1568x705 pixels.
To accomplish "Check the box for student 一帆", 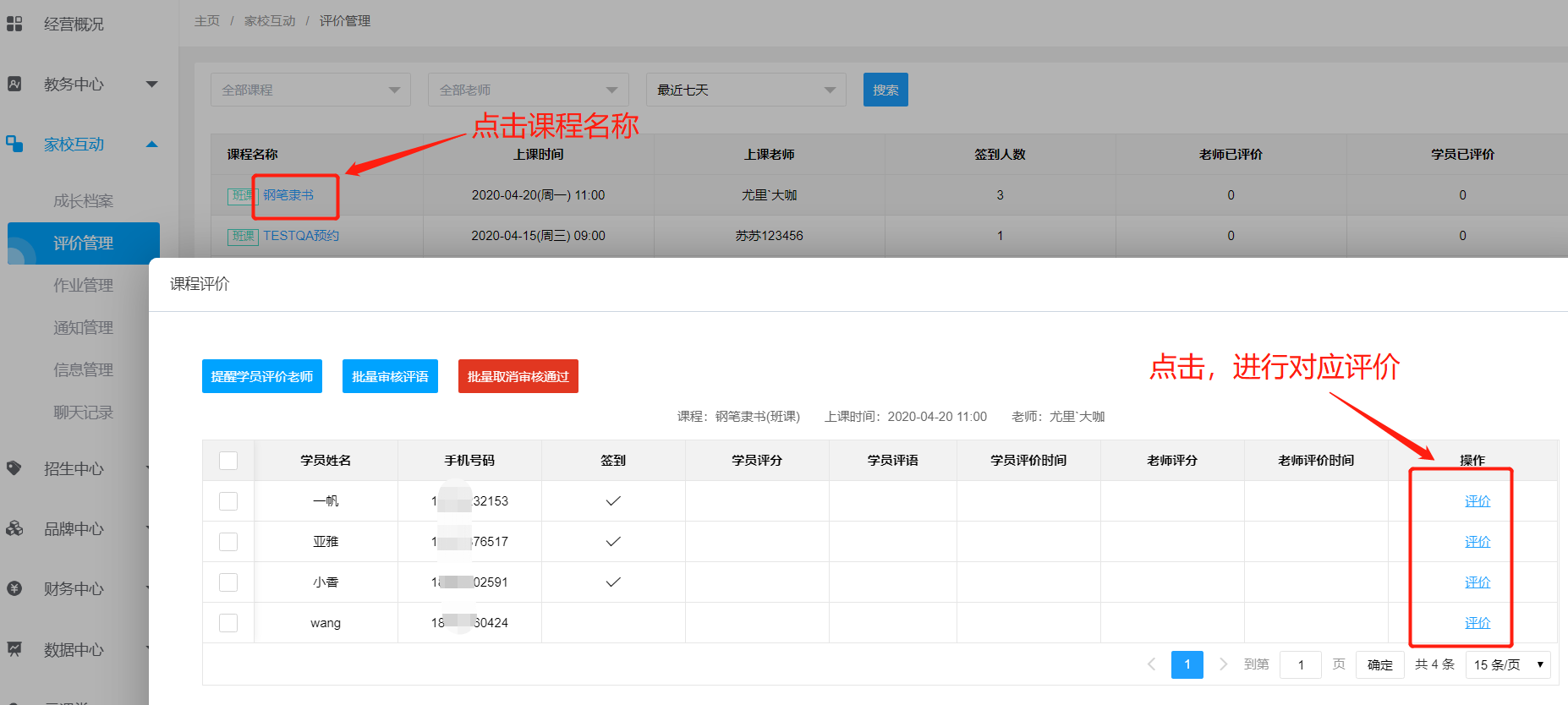I will pyautogui.click(x=228, y=501).
